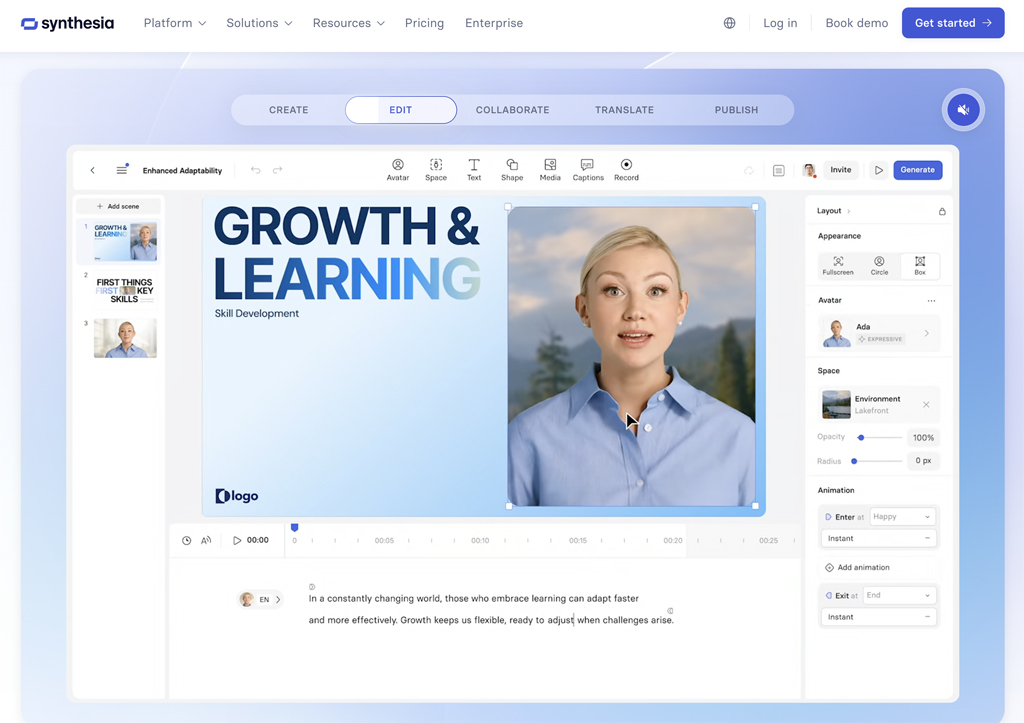Click the globe language icon
This screenshot has width=1024, height=723.
click(x=730, y=23)
